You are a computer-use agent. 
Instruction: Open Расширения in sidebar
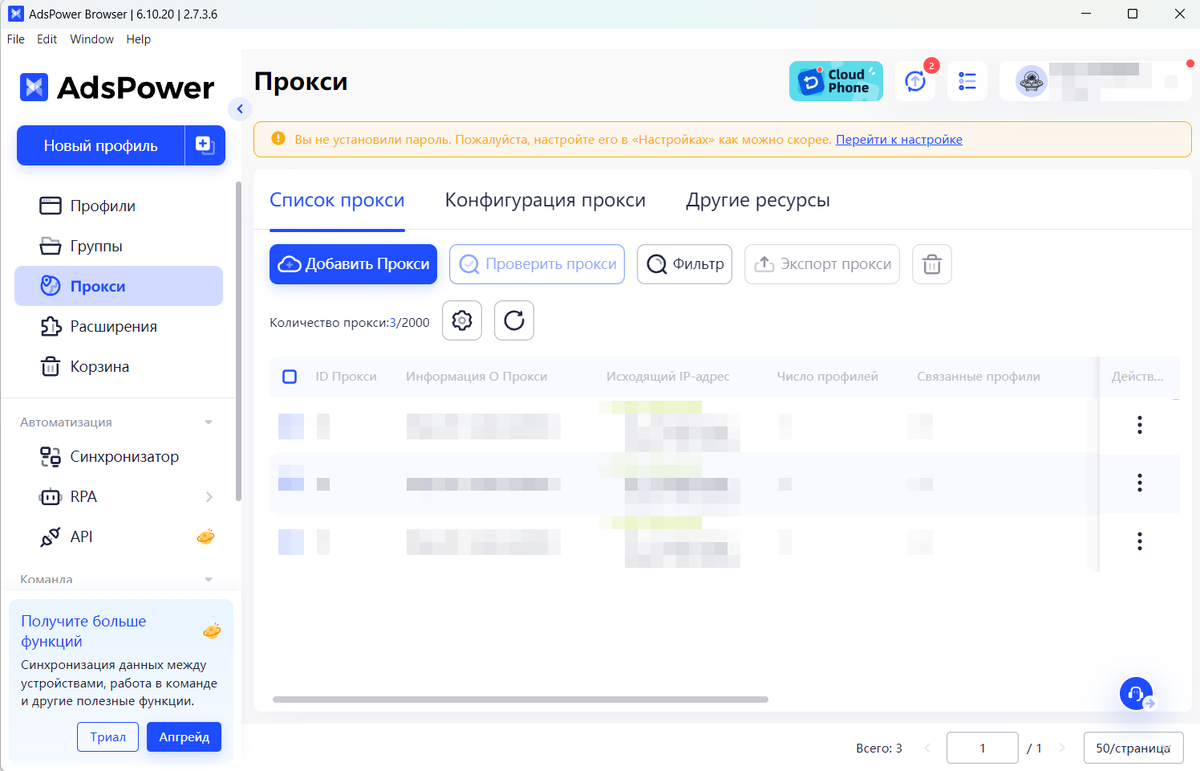click(118, 326)
